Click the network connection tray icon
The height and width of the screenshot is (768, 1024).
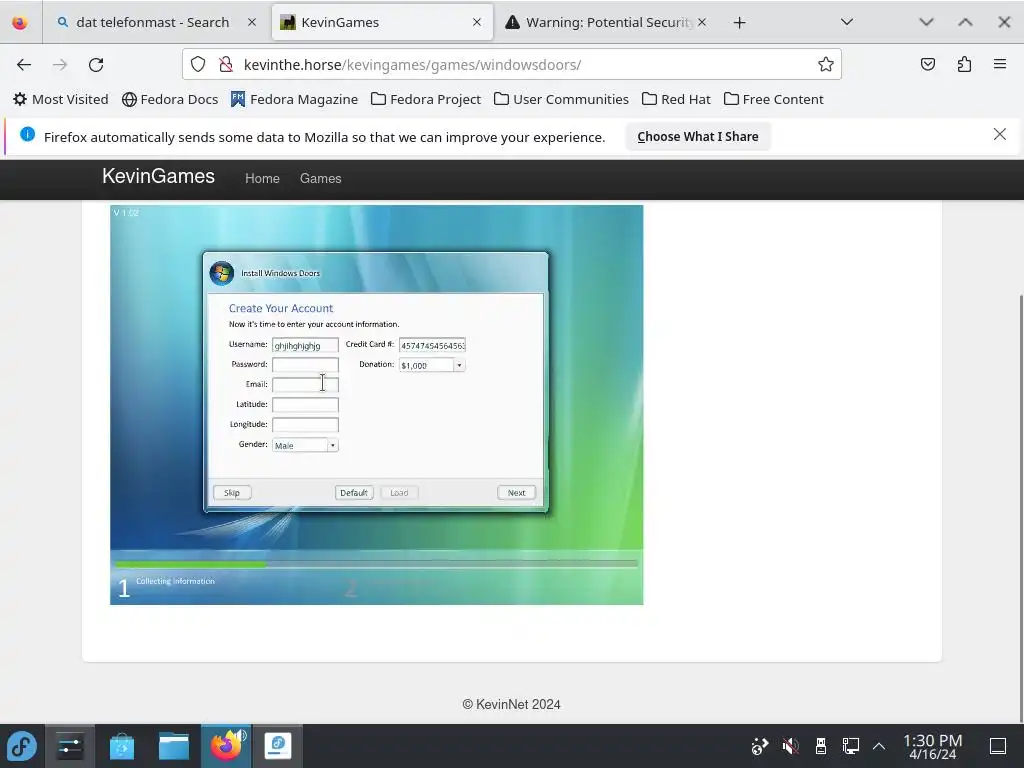click(850, 746)
